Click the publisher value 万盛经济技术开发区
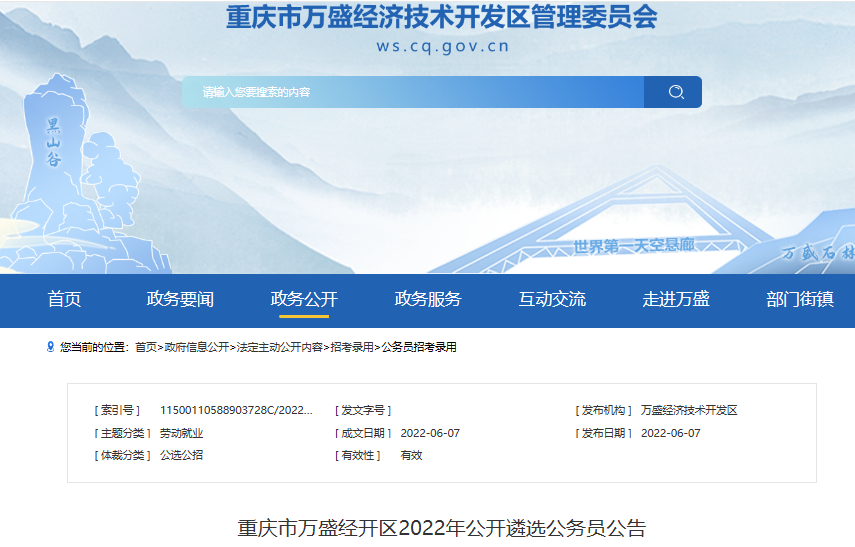The height and width of the screenshot is (547, 855). 689,411
